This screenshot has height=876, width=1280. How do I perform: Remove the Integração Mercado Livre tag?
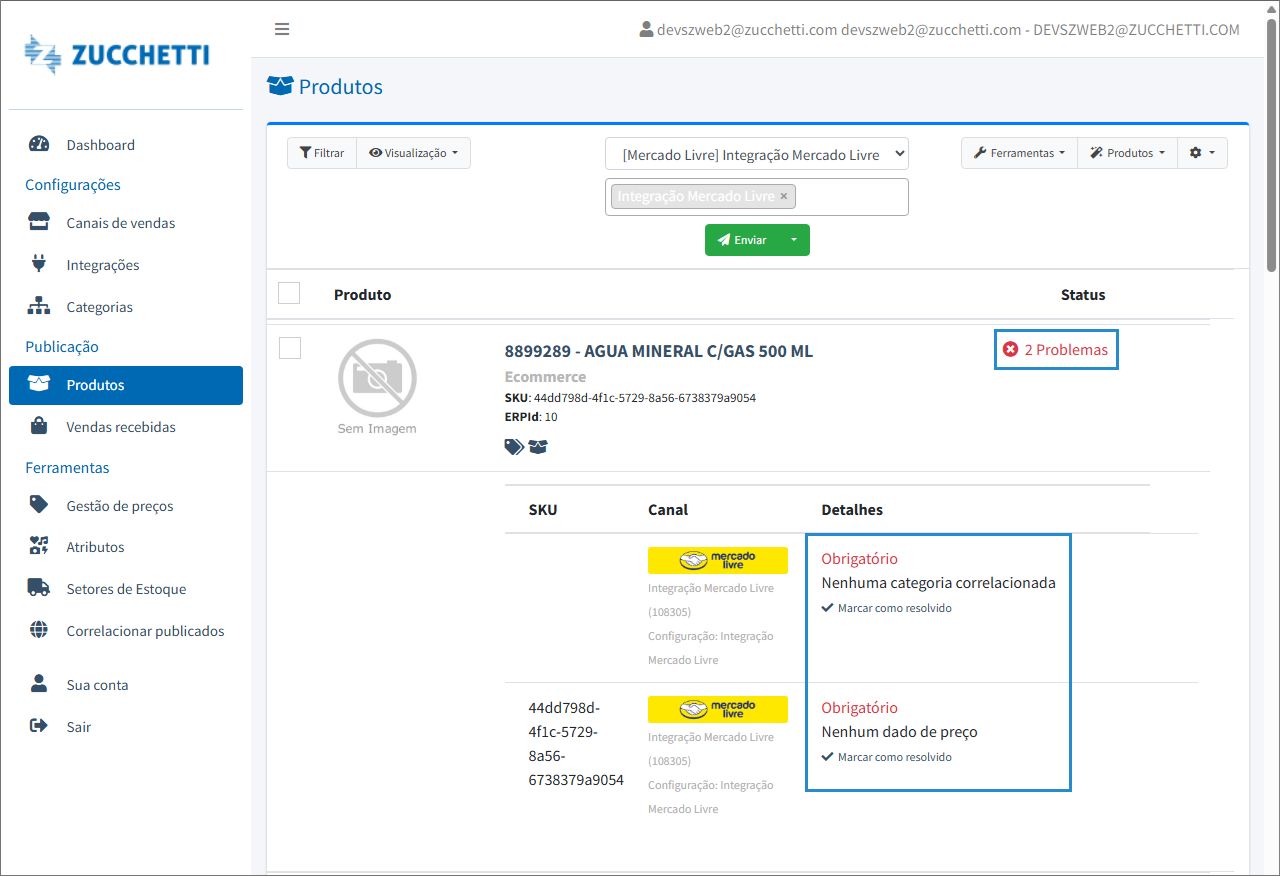(784, 196)
